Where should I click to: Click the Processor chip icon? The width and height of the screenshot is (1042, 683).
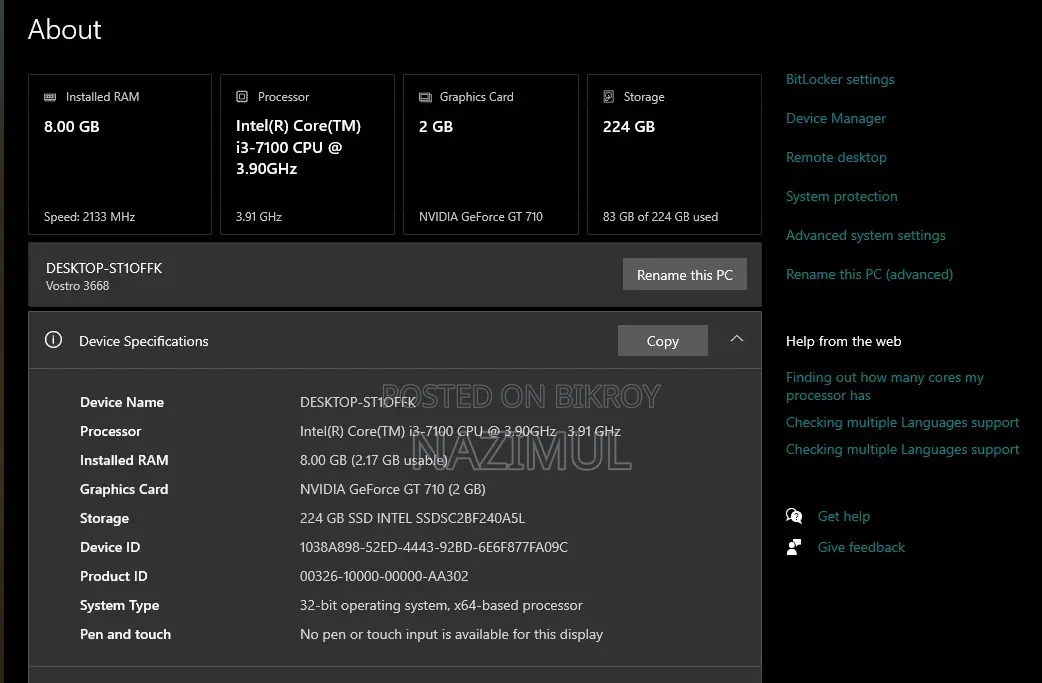(x=242, y=97)
